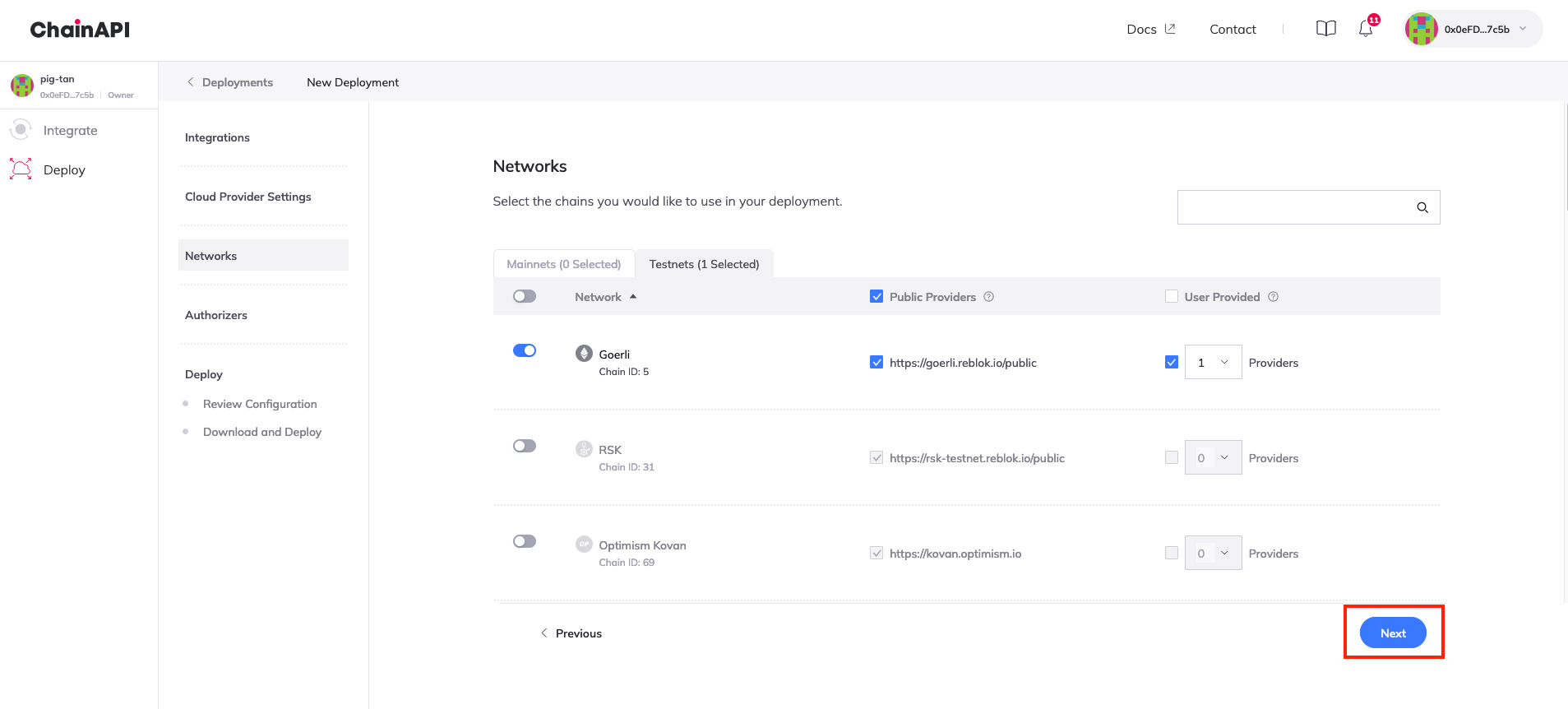This screenshot has height=709, width=1568.
Task: Enable the Optimism Kovan network toggle
Action: pyautogui.click(x=524, y=541)
